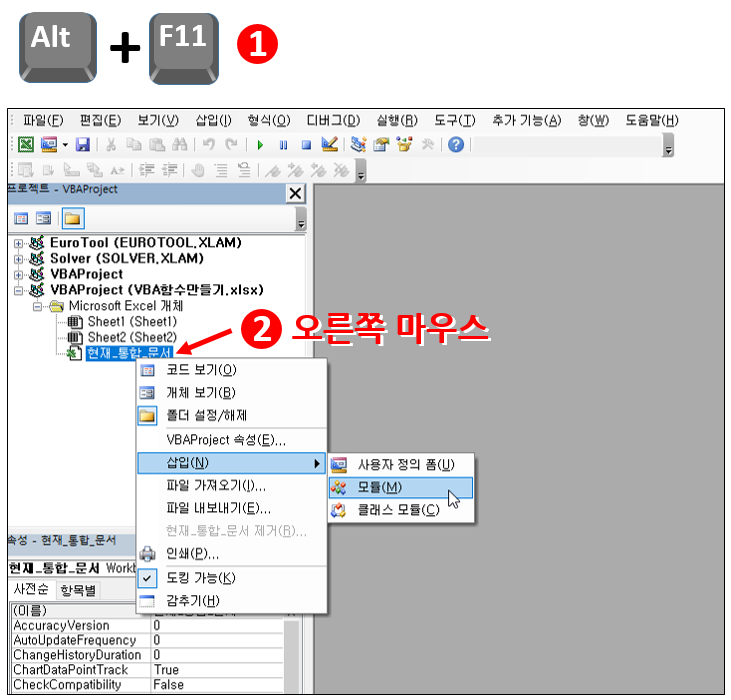Open the 파일(F) menu
Image resolution: width=731 pixels, height=700 pixels.
pos(43,121)
